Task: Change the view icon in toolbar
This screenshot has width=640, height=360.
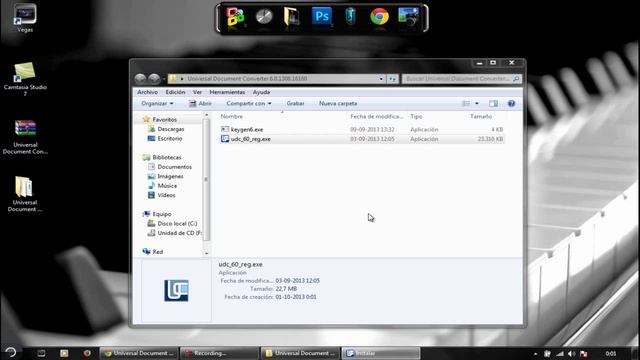Action: click(466, 104)
